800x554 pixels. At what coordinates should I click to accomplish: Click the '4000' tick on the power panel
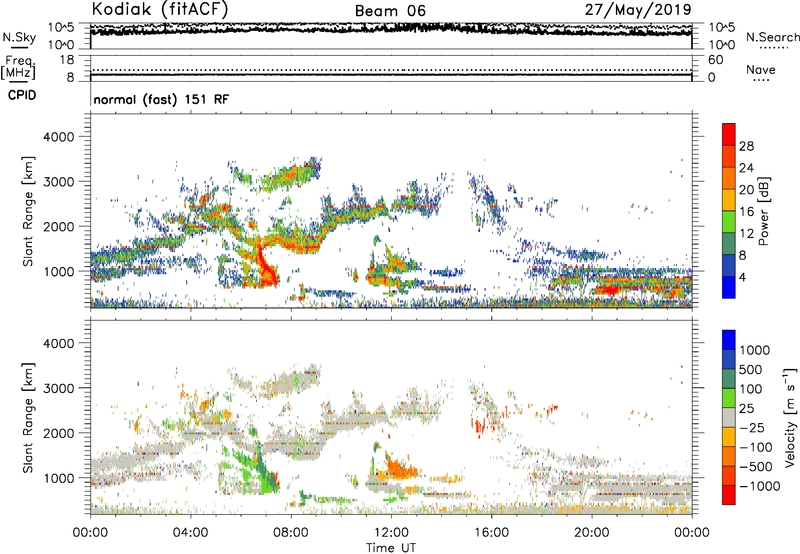pyautogui.click(x=58, y=137)
